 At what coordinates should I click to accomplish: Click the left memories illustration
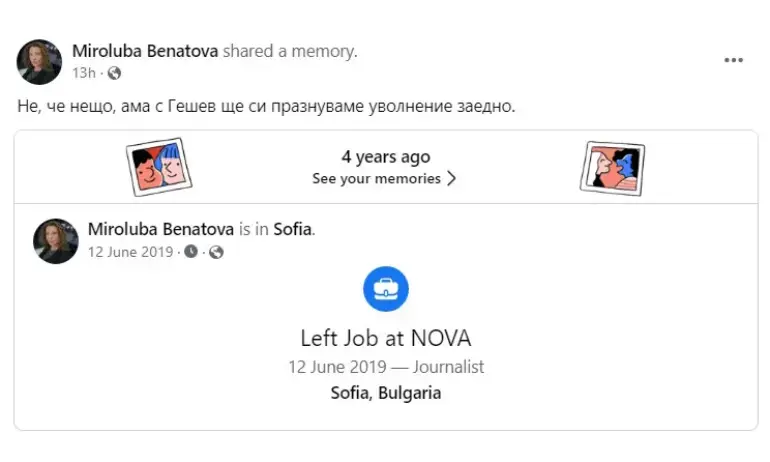coord(158,167)
